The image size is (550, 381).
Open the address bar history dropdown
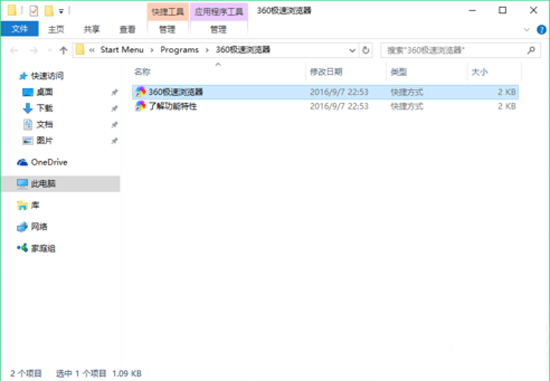coord(353,51)
